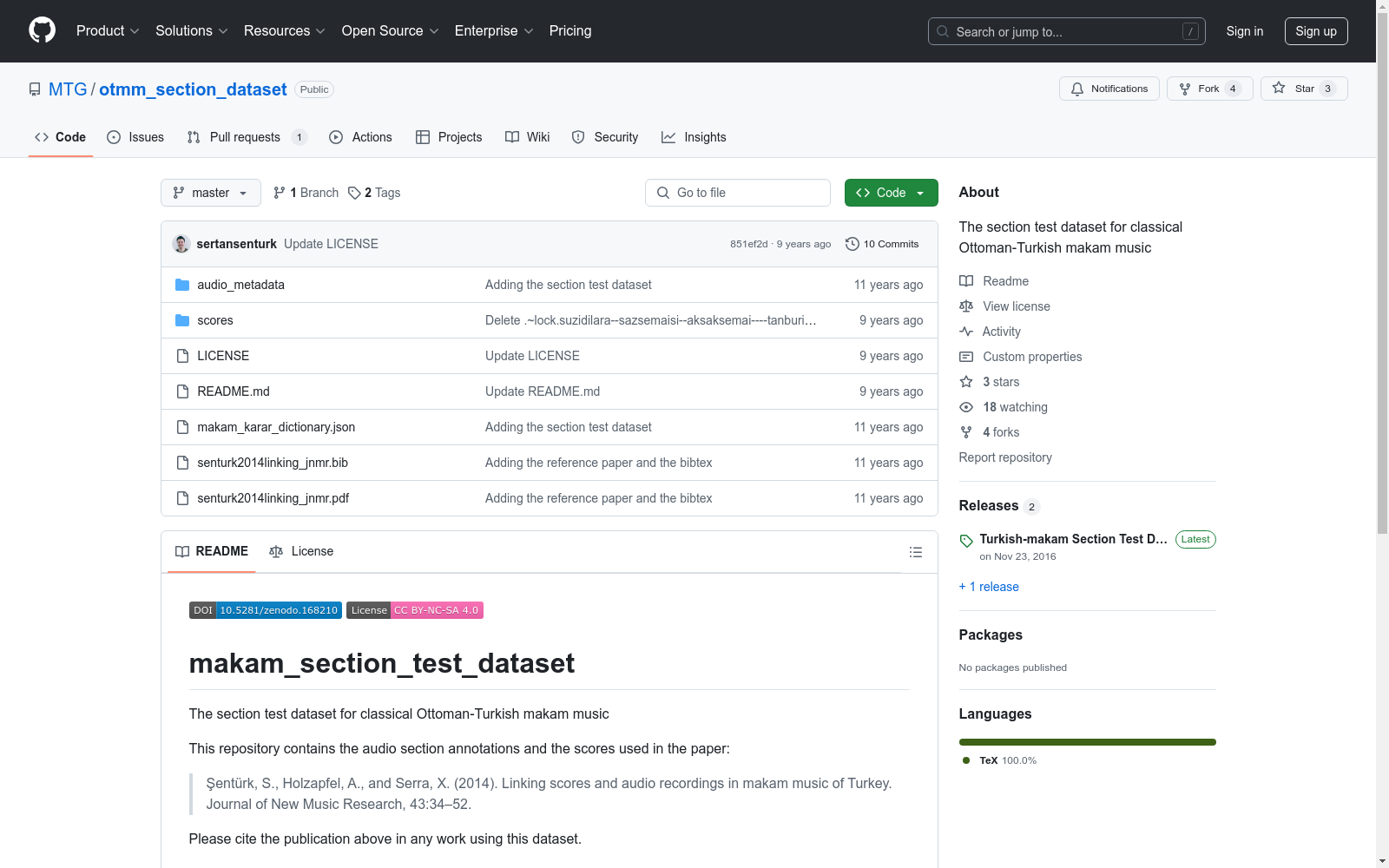
Task: Click the Sign in link
Action: [x=1245, y=31]
